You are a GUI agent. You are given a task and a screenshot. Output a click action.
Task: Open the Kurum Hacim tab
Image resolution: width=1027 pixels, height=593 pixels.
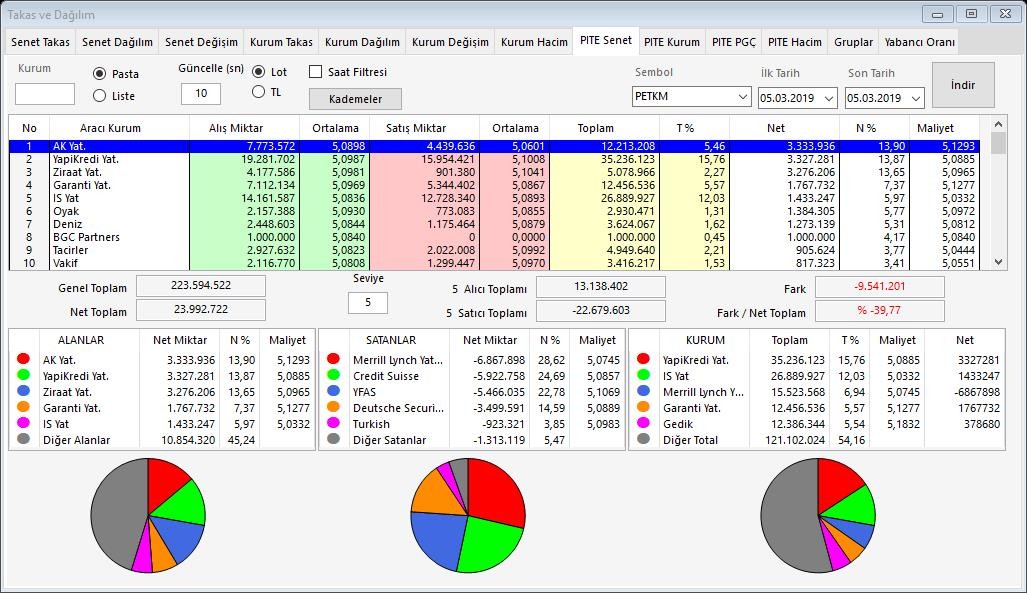534,42
